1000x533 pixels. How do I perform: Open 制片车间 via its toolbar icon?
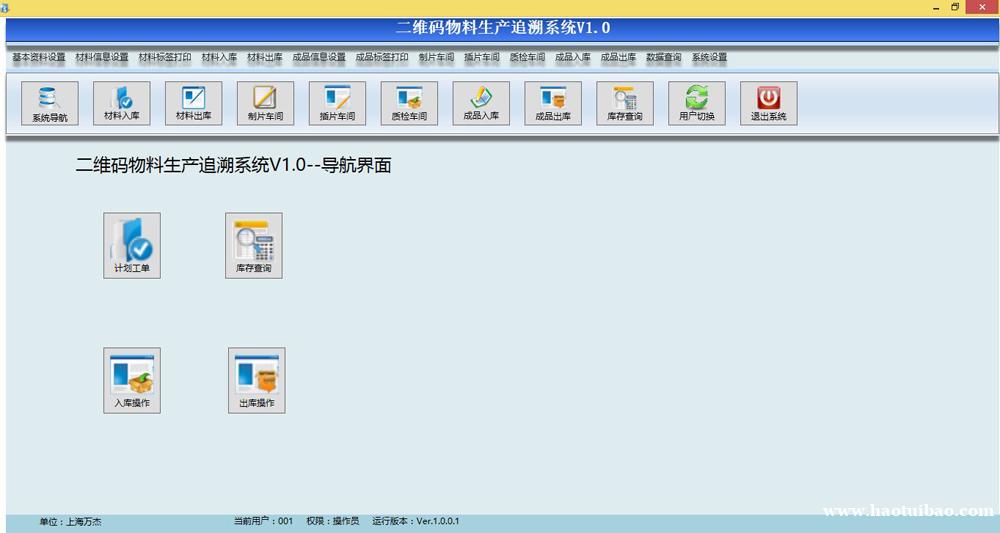coord(265,103)
